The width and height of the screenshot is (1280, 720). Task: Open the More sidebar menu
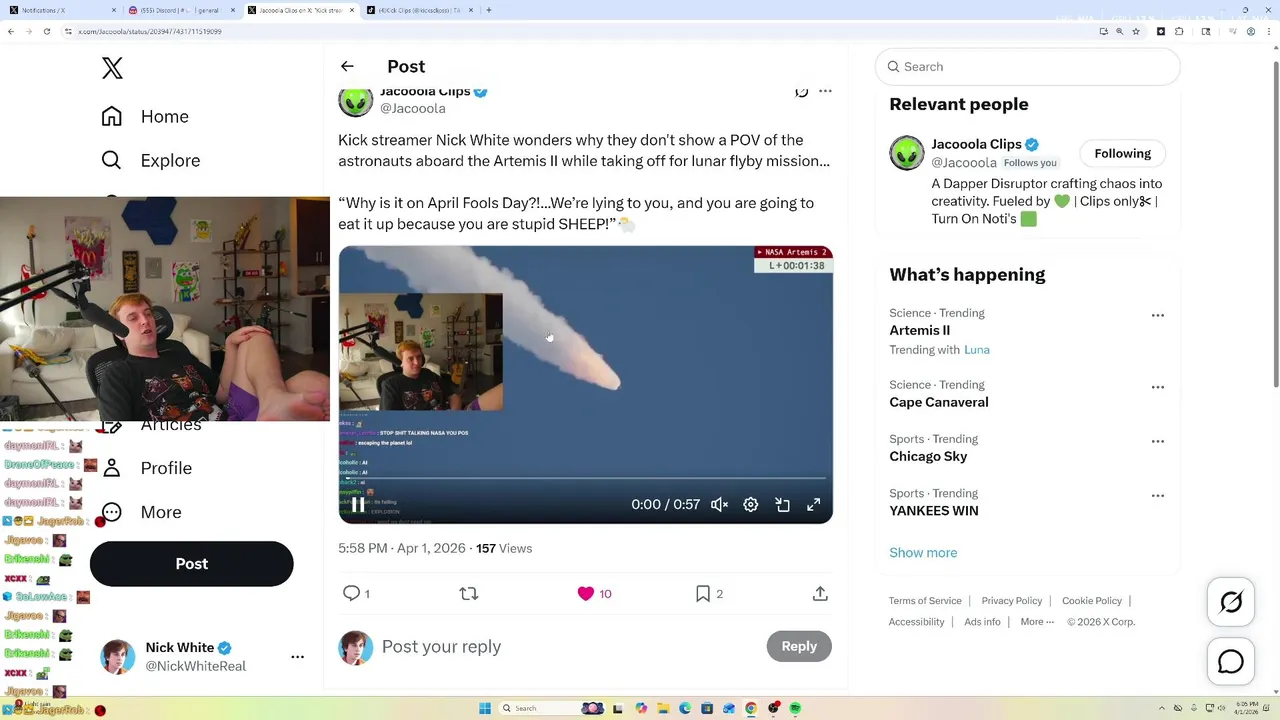coord(141,512)
